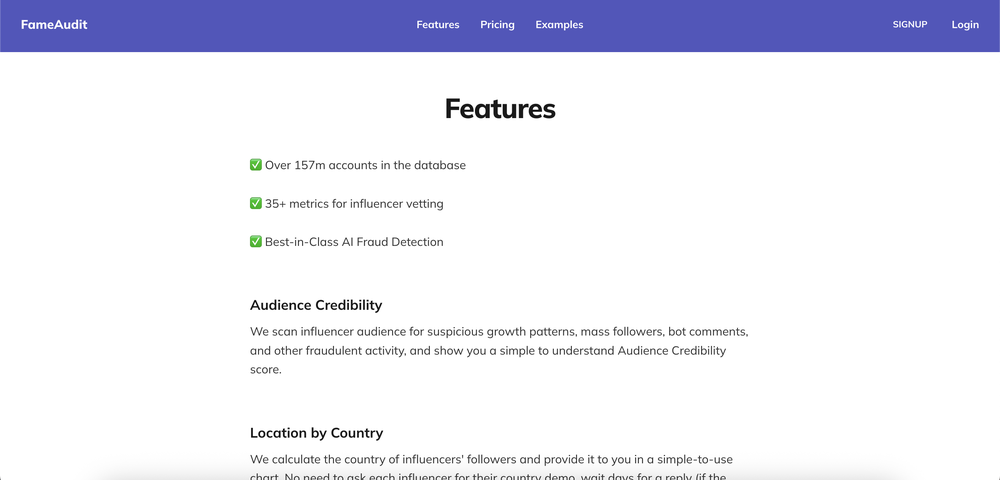
Task: Click the SIGNUP button
Action: [x=910, y=25]
